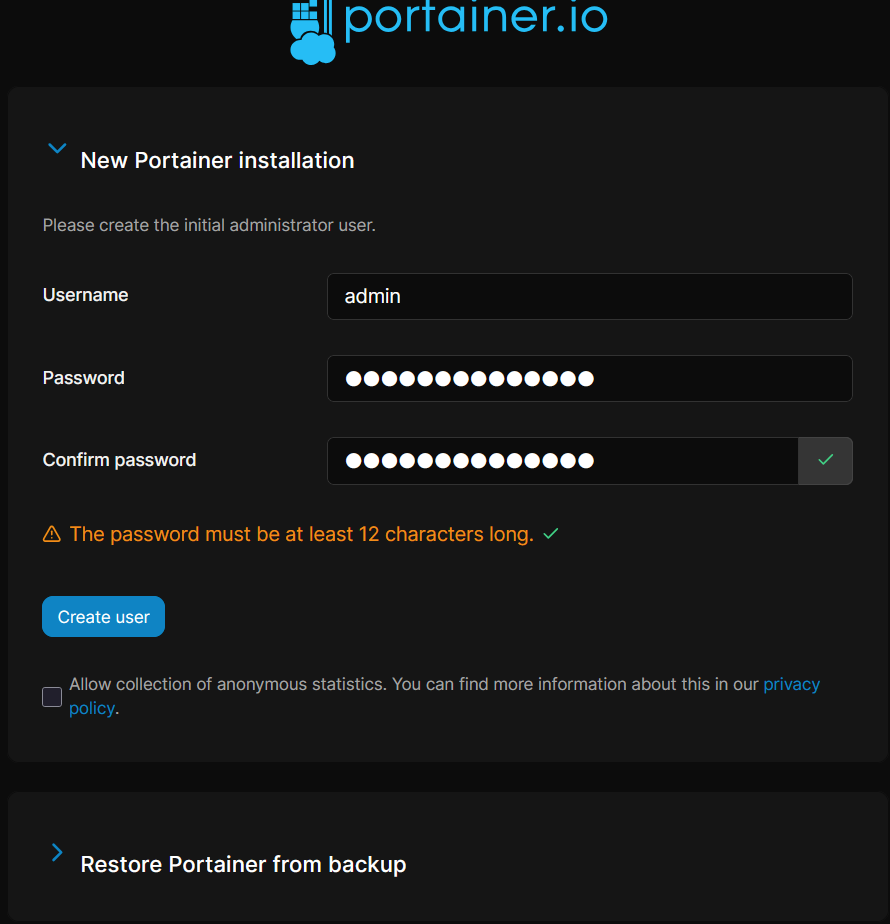Image resolution: width=890 pixels, height=924 pixels.
Task: Click the Username field label
Action: tap(85, 295)
